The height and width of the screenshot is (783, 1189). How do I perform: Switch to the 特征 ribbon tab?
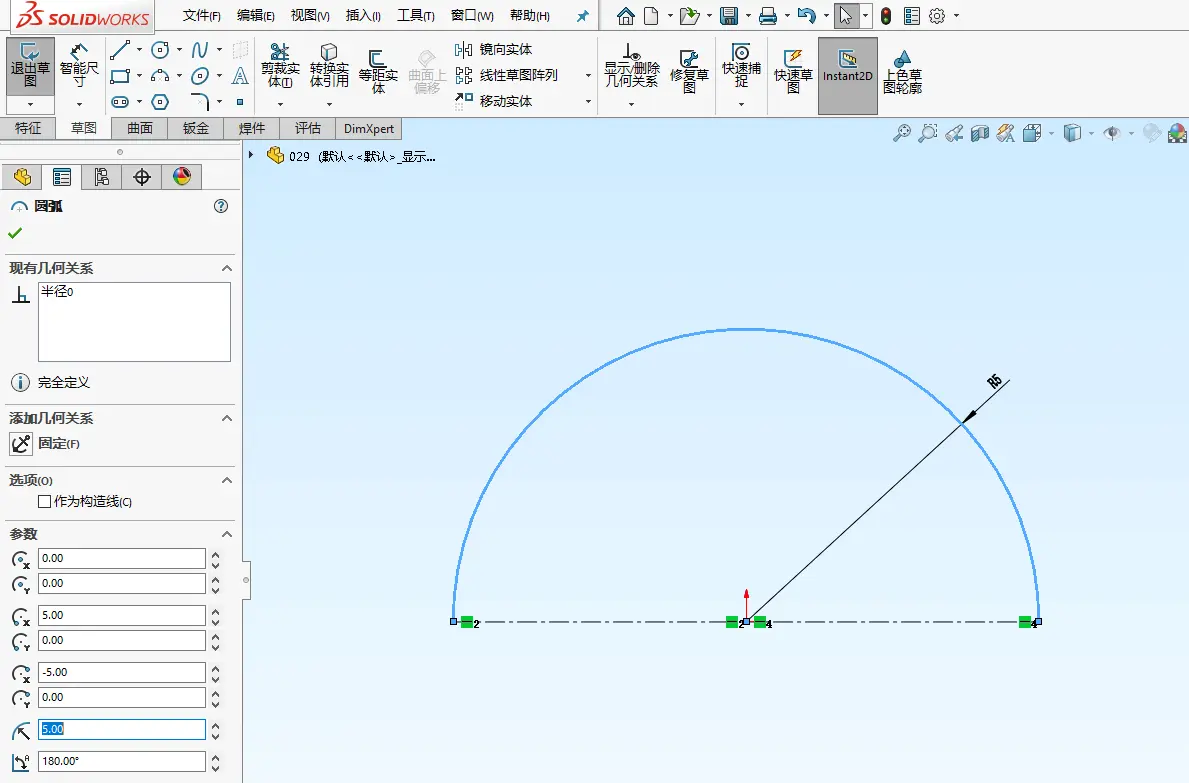click(x=28, y=128)
